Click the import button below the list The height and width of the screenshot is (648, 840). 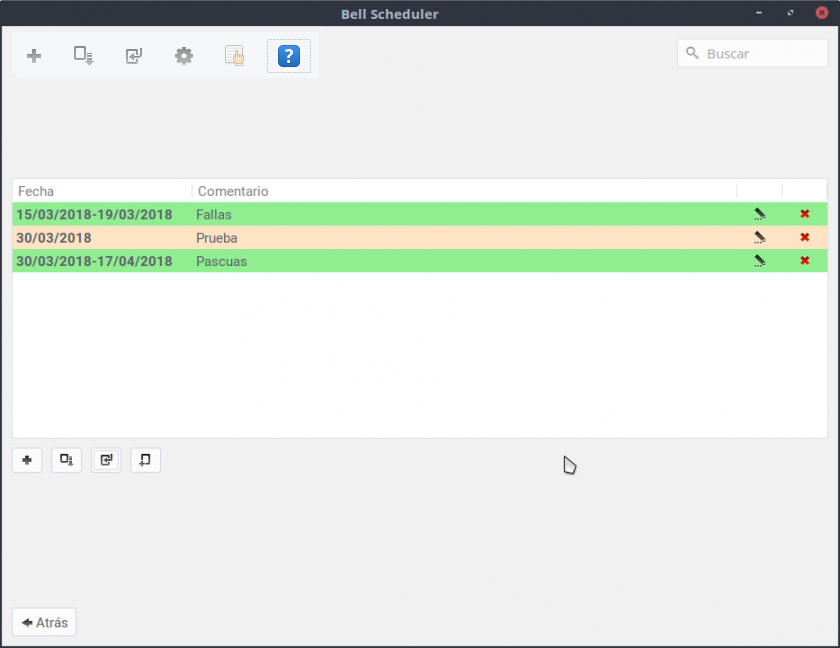(106, 460)
